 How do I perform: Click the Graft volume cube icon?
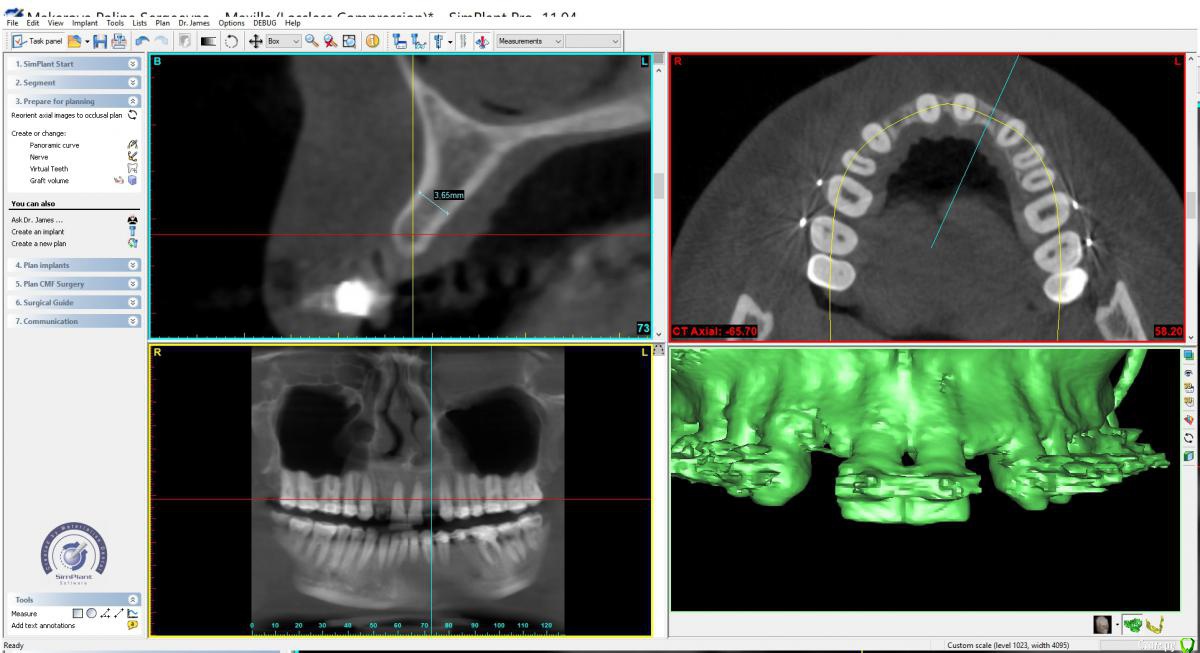[x=132, y=181]
